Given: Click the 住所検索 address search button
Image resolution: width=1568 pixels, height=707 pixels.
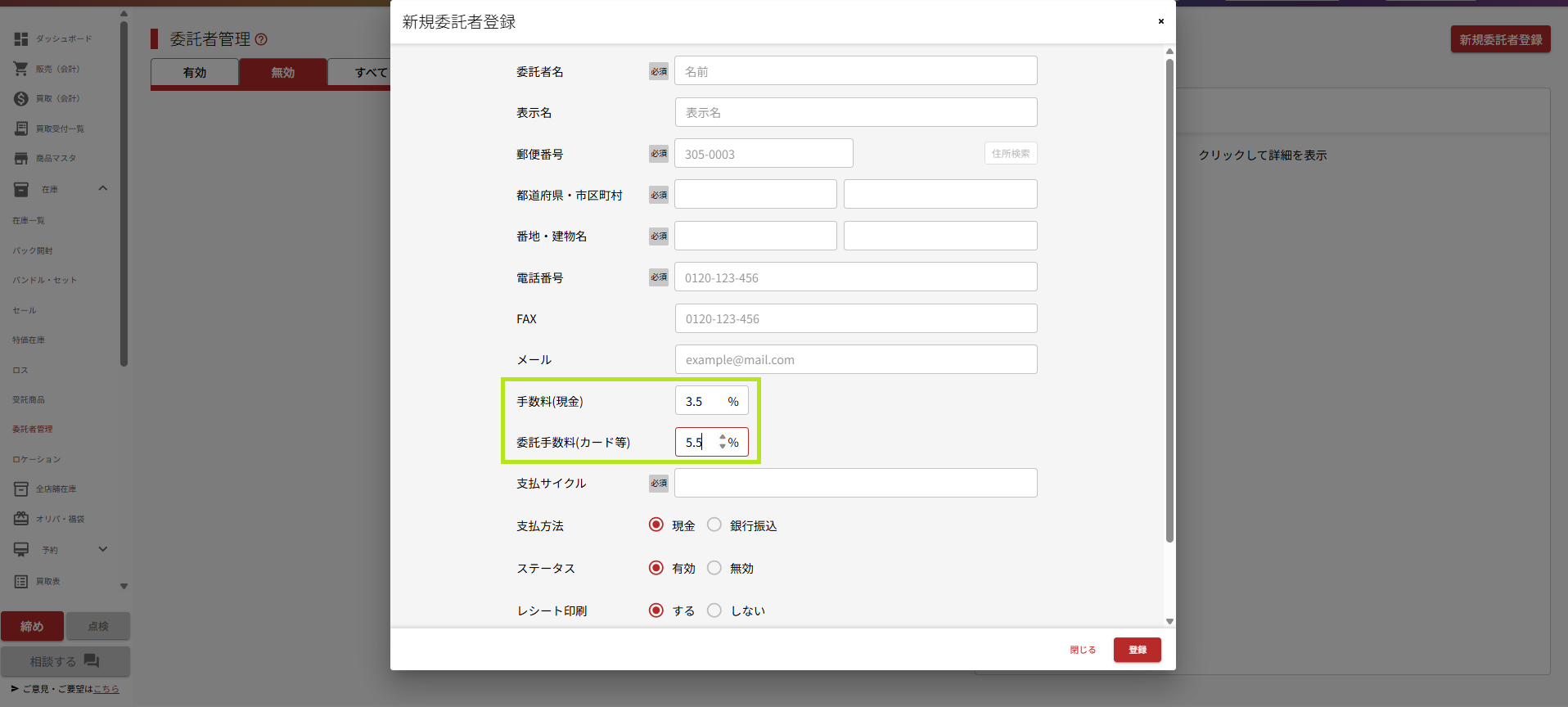Looking at the screenshot, I should tap(1011, 154).
